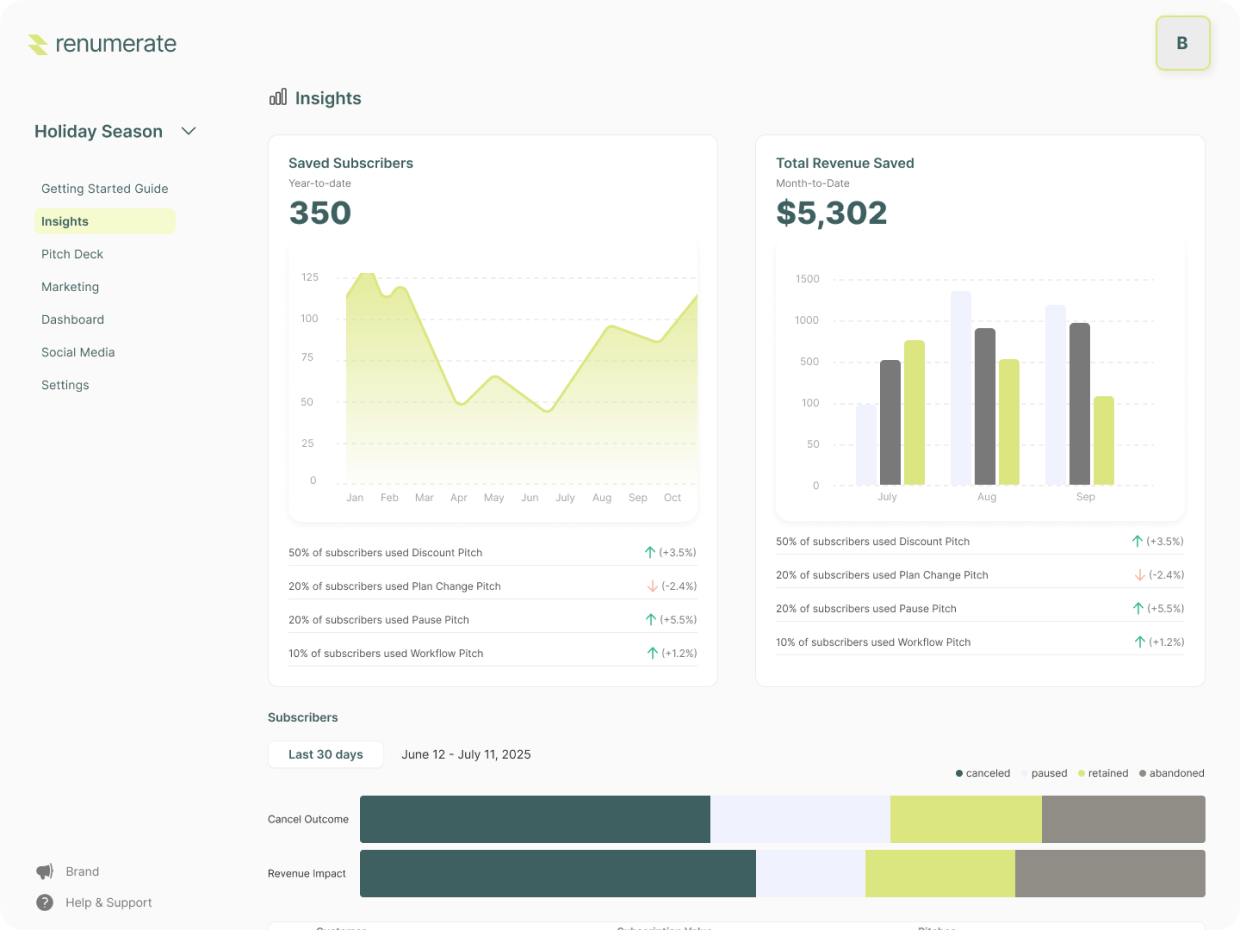Click the Apr label on the subscribers chart

tap(459, 497)
